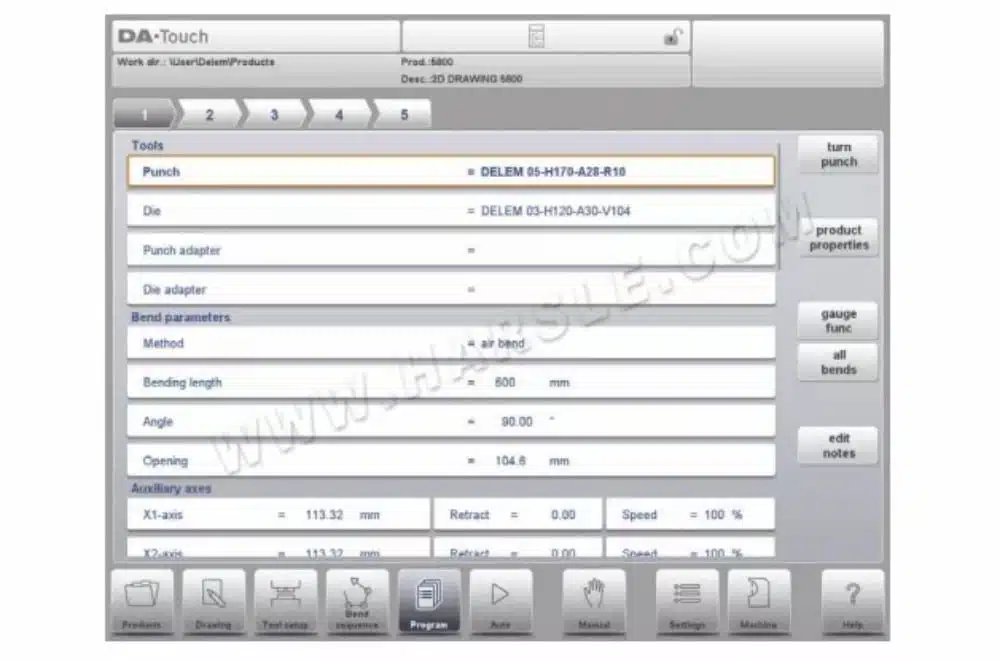Go to bend step 3 tab

pos(274,115)
